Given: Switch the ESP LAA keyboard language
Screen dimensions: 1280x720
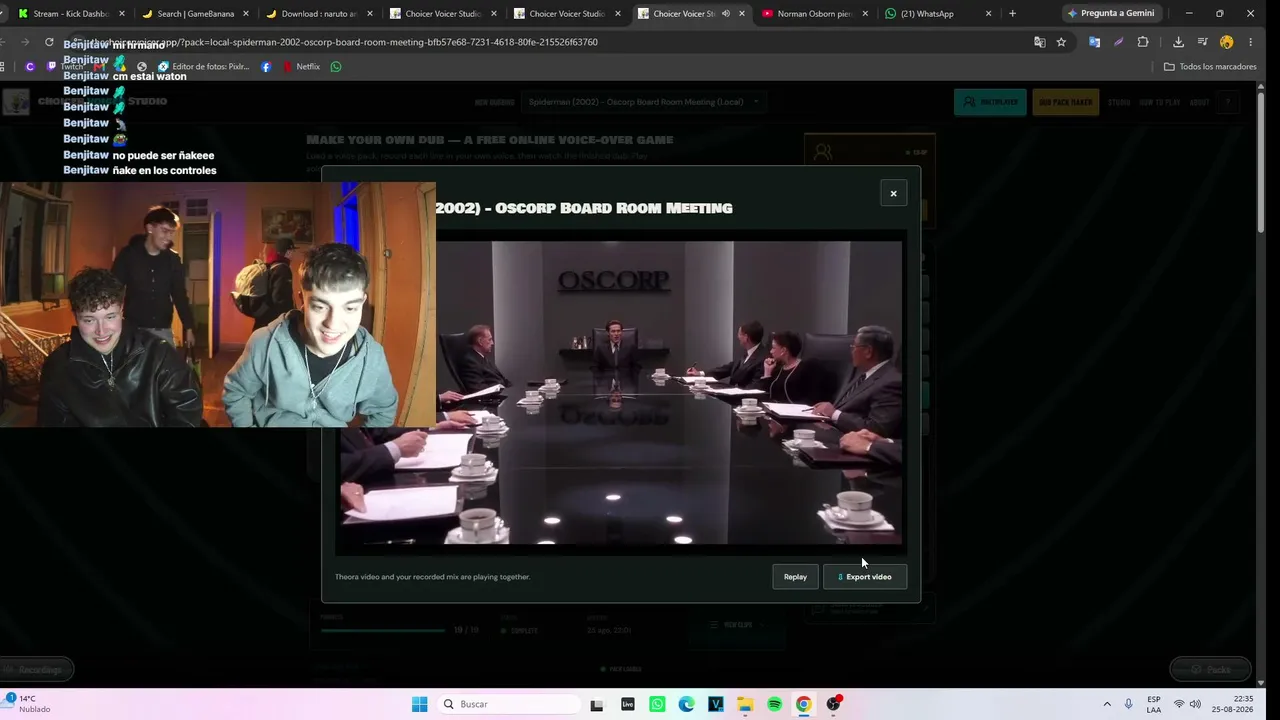Looking at the screenshot, I should [1154, 704].
